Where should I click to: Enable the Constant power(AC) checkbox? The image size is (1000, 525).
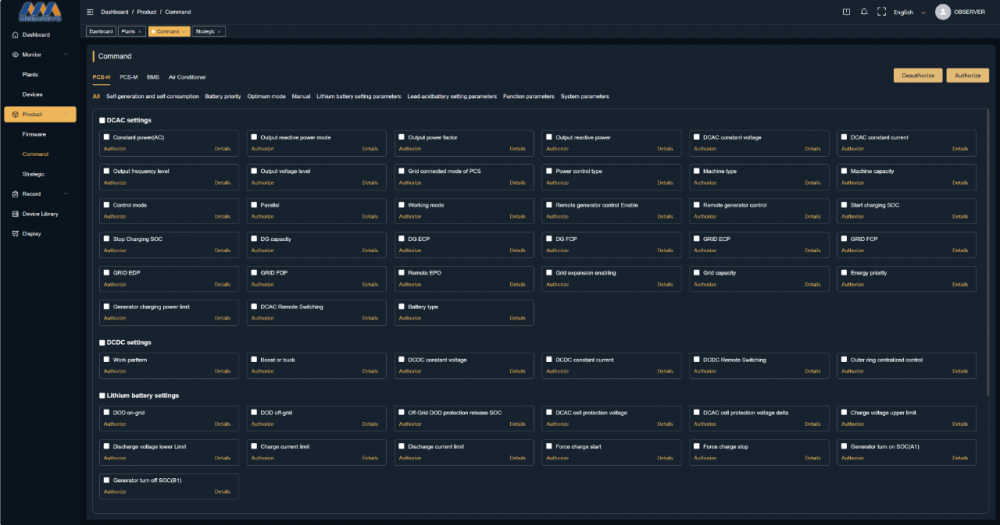(107, 137)
